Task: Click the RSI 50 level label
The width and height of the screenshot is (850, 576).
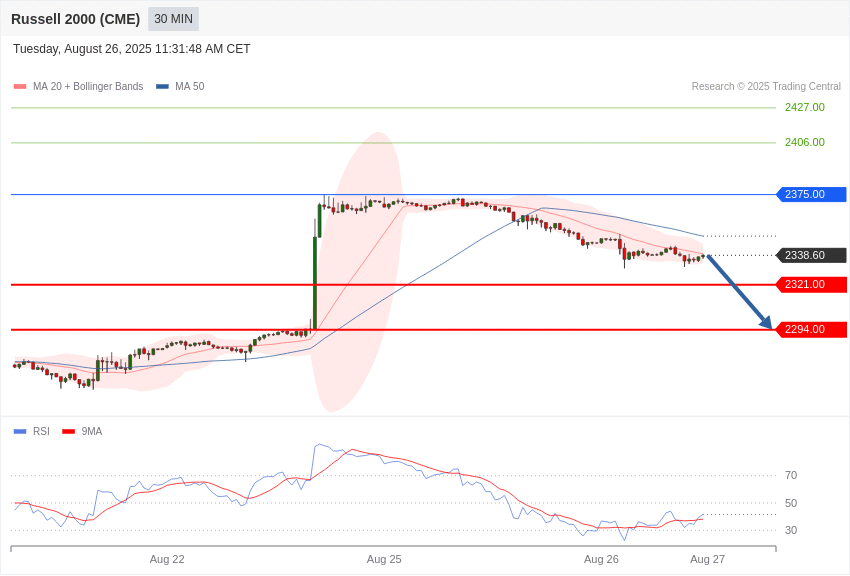Action: (791, 503)
